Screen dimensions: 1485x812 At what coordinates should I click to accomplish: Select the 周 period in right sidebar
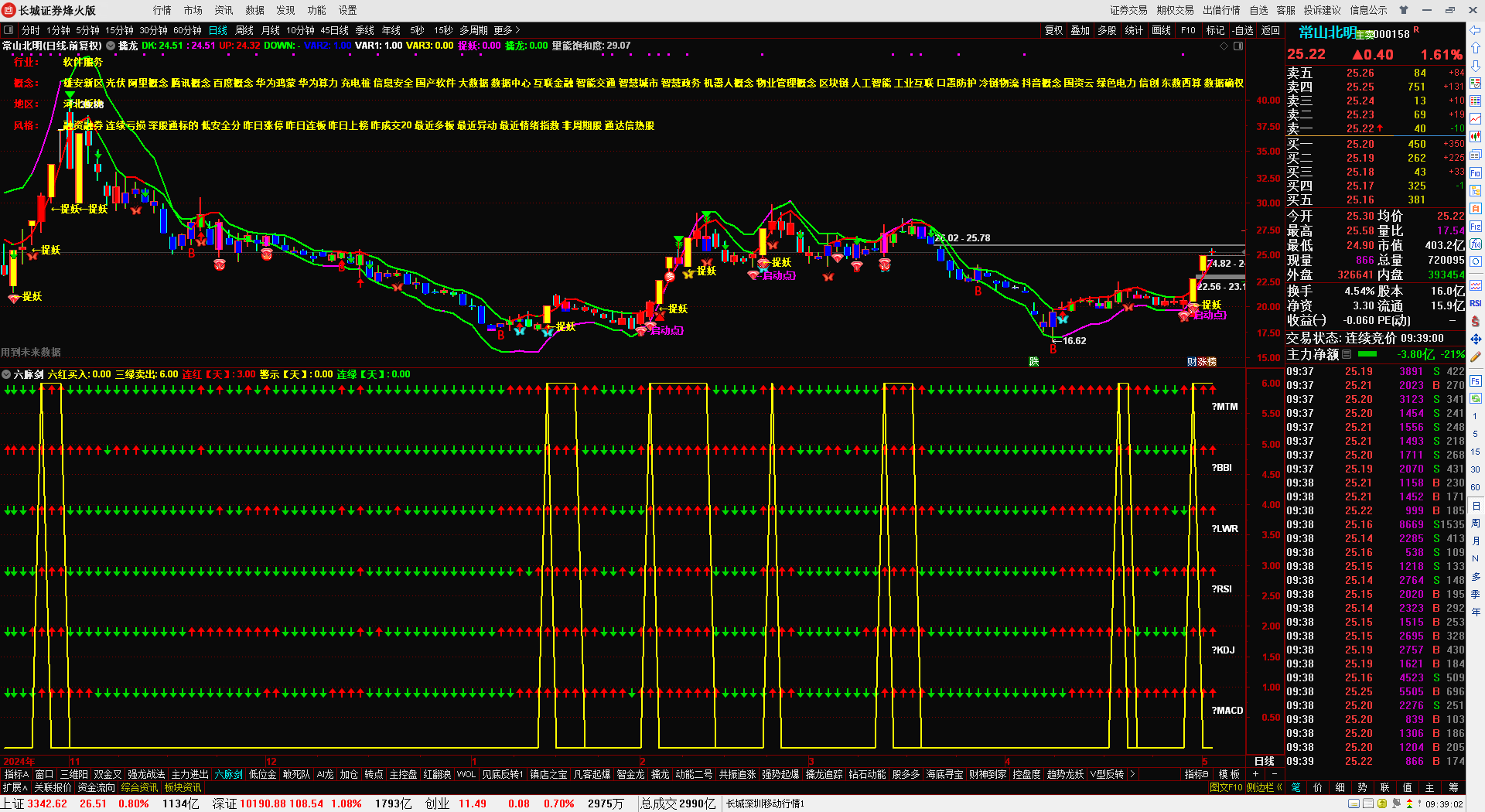click(x=1476, y=523)
